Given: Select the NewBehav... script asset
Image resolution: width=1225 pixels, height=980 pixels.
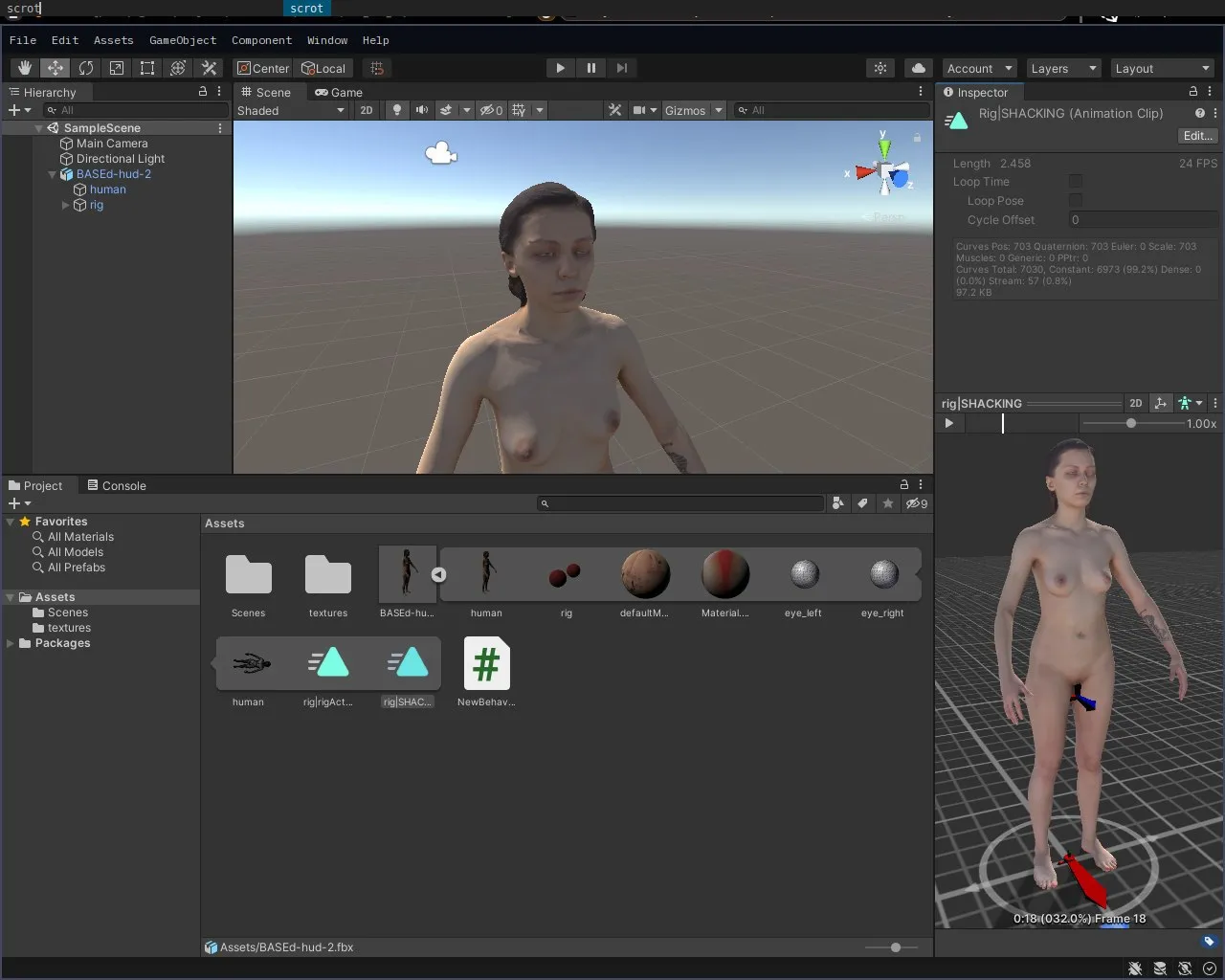Looking at the screenshot, I should coord(486,664).
